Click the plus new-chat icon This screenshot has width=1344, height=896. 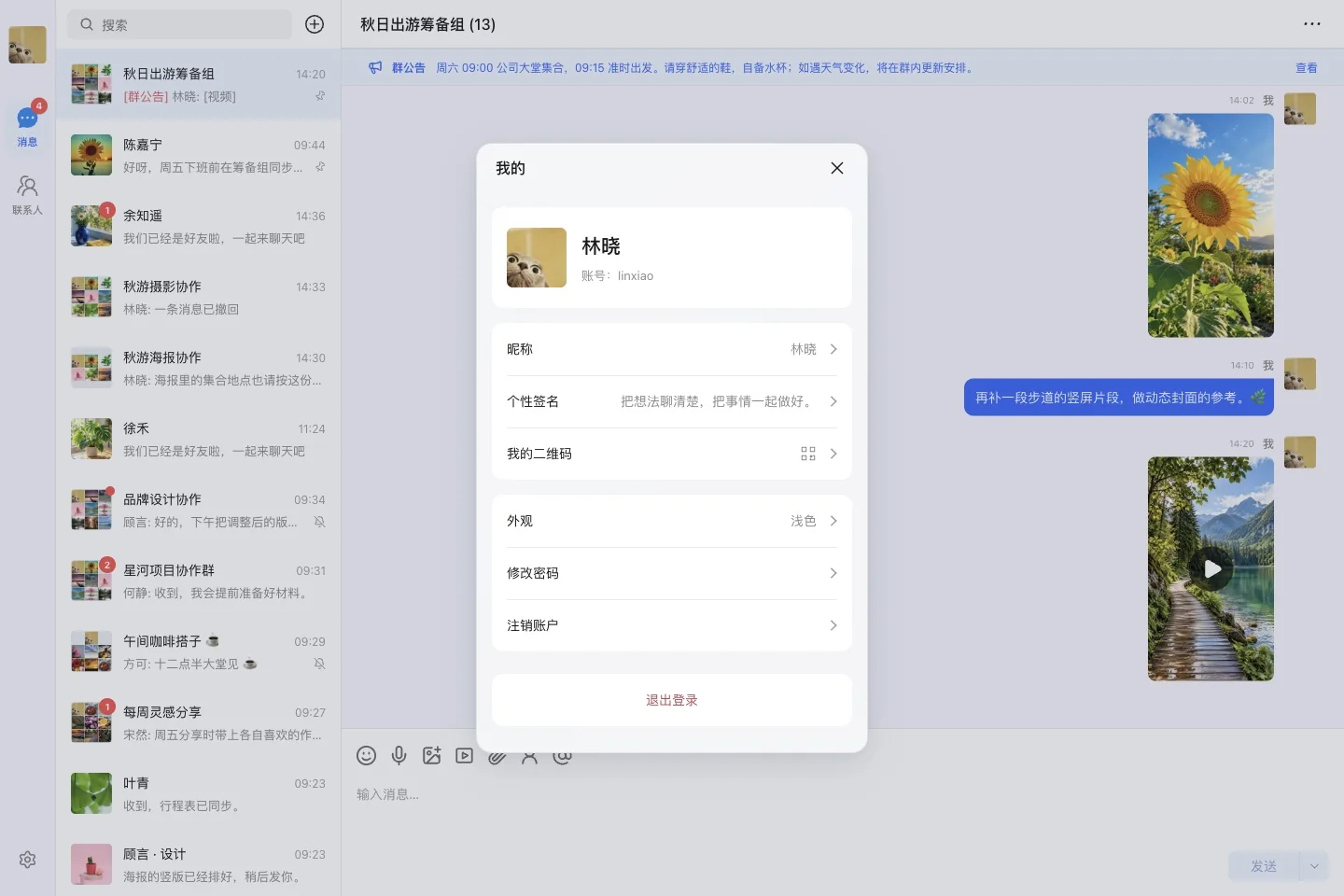[315, 24]
